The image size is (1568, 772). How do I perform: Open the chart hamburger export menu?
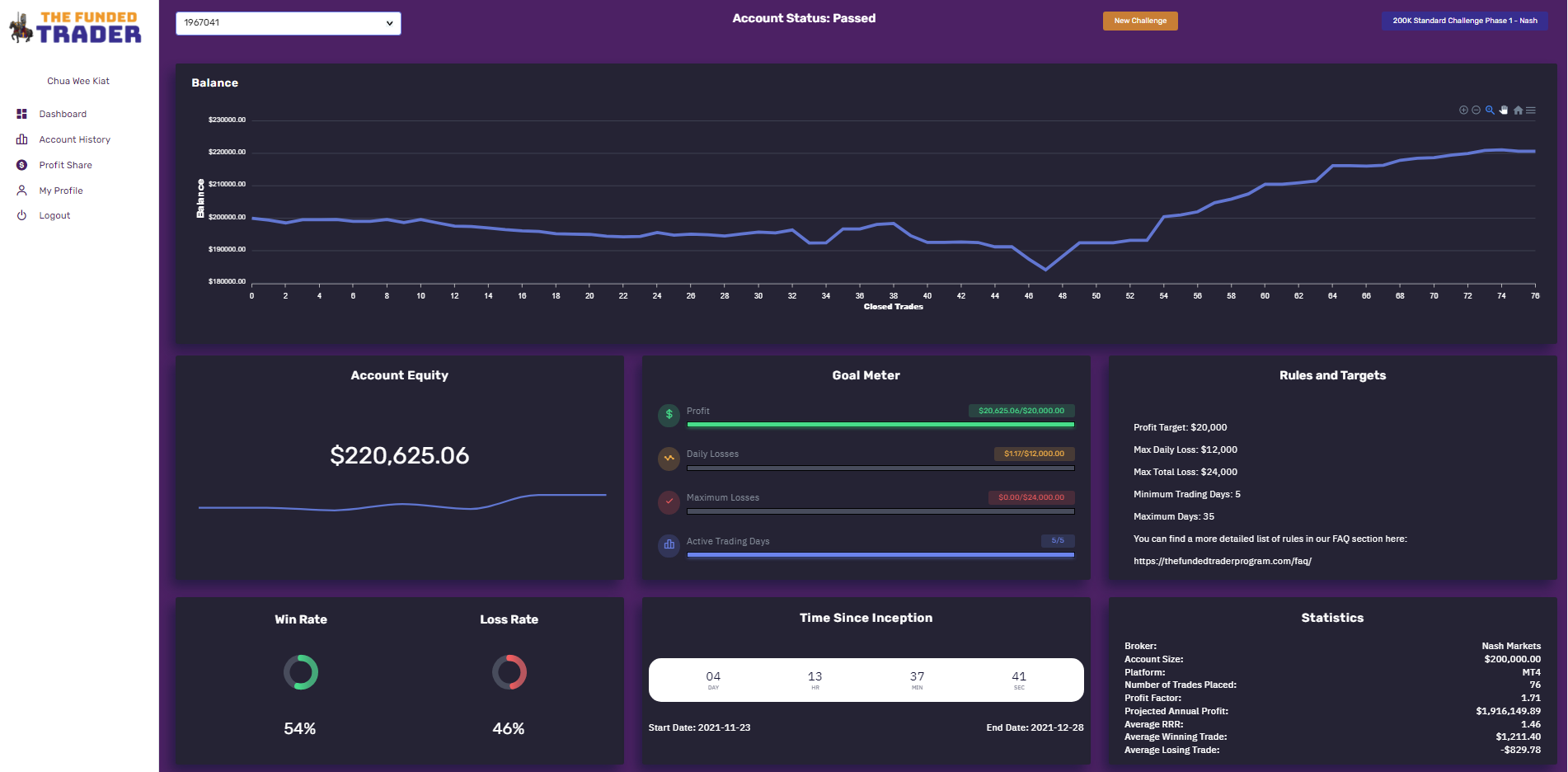(x=1531, y=110)
